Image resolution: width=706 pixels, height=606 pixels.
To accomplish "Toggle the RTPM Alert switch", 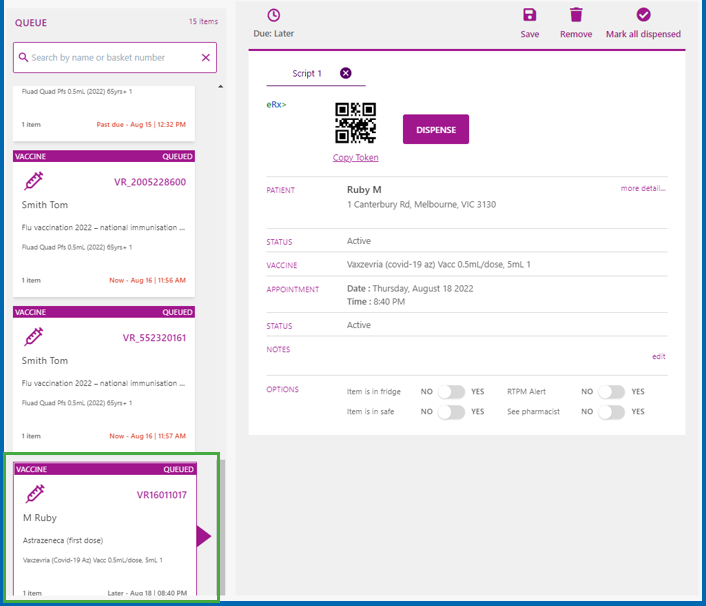I will pyautogui.click(x=611, y=392).
